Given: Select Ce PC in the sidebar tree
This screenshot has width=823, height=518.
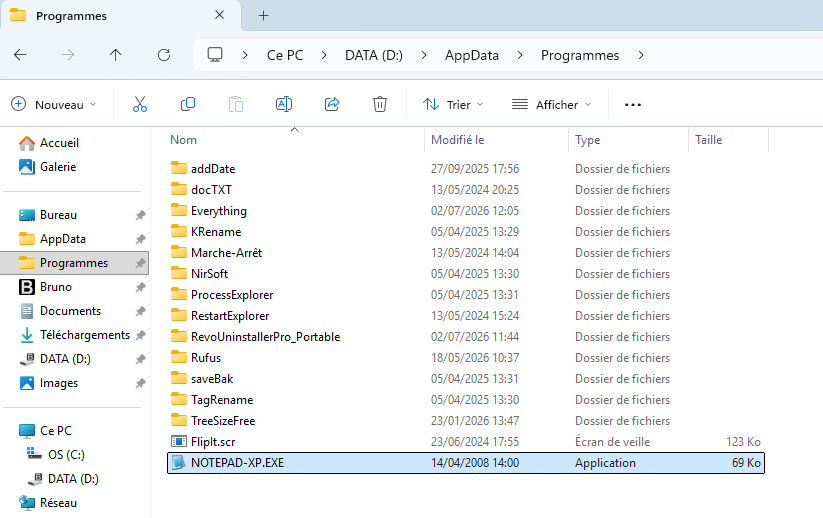Looking at the screenshot, I should pos(56,431).
